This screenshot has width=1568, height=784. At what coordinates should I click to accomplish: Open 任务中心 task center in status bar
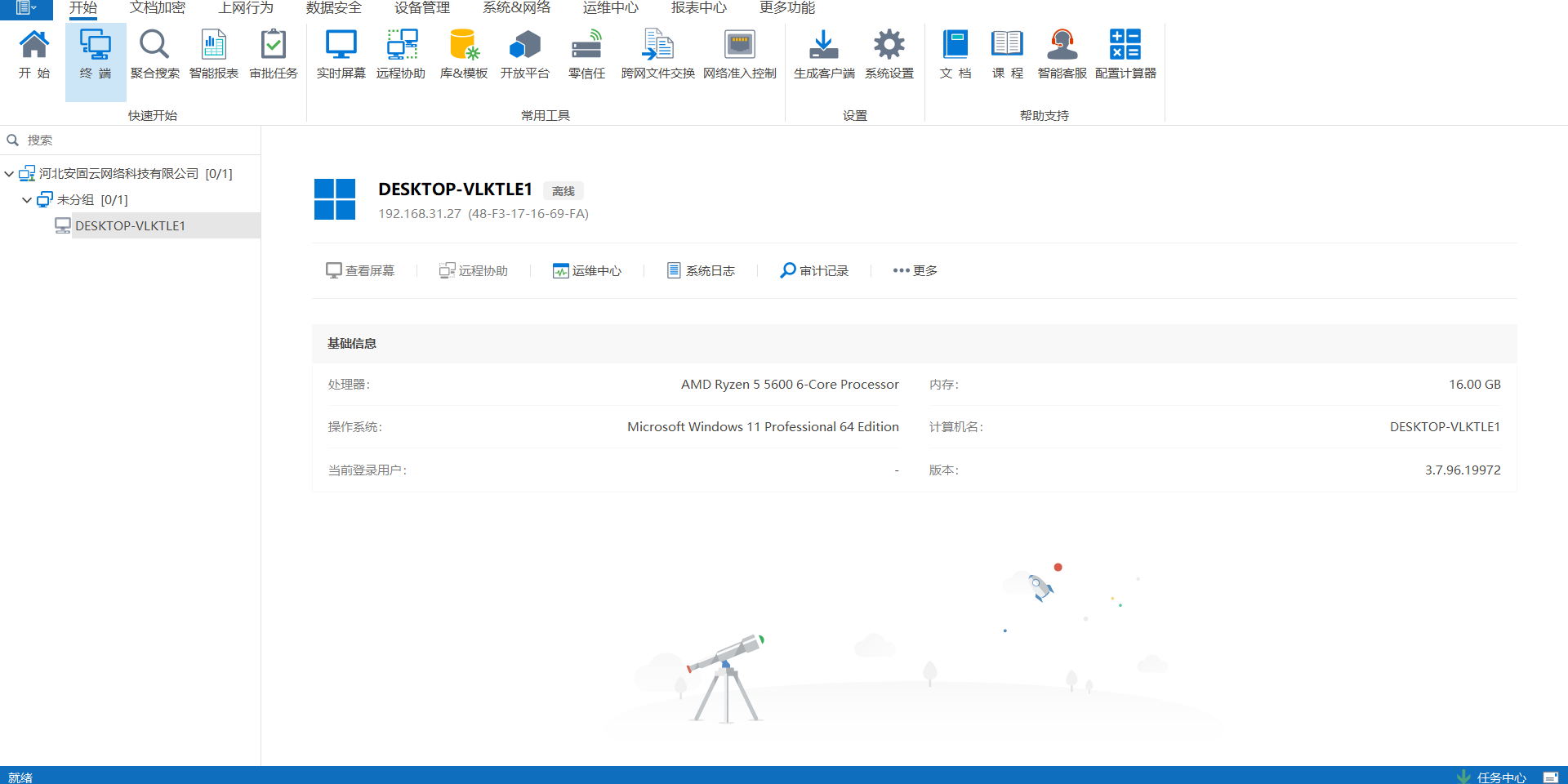[x=1492, y=777]
